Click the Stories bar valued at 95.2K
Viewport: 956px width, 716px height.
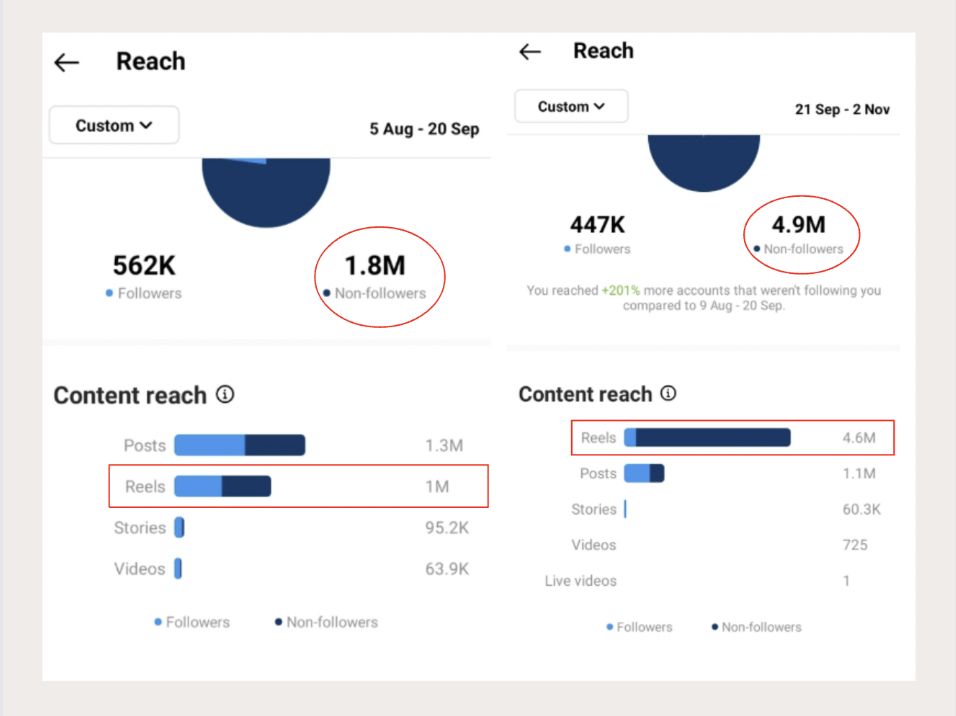(x=179, y=528)
